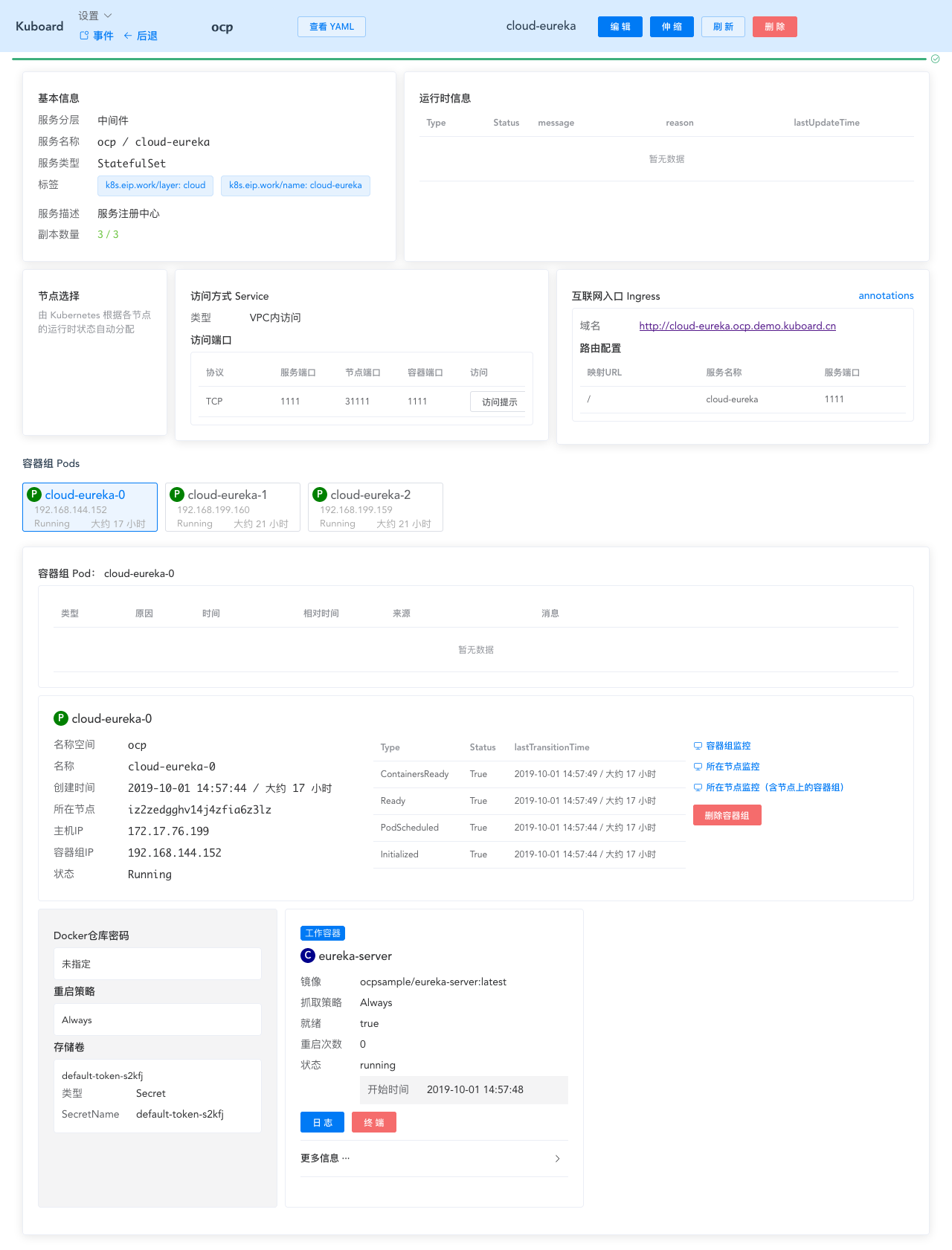Click the blue C icon beside eureka-server
This screenshot has height=1250, width=952.
308,956
